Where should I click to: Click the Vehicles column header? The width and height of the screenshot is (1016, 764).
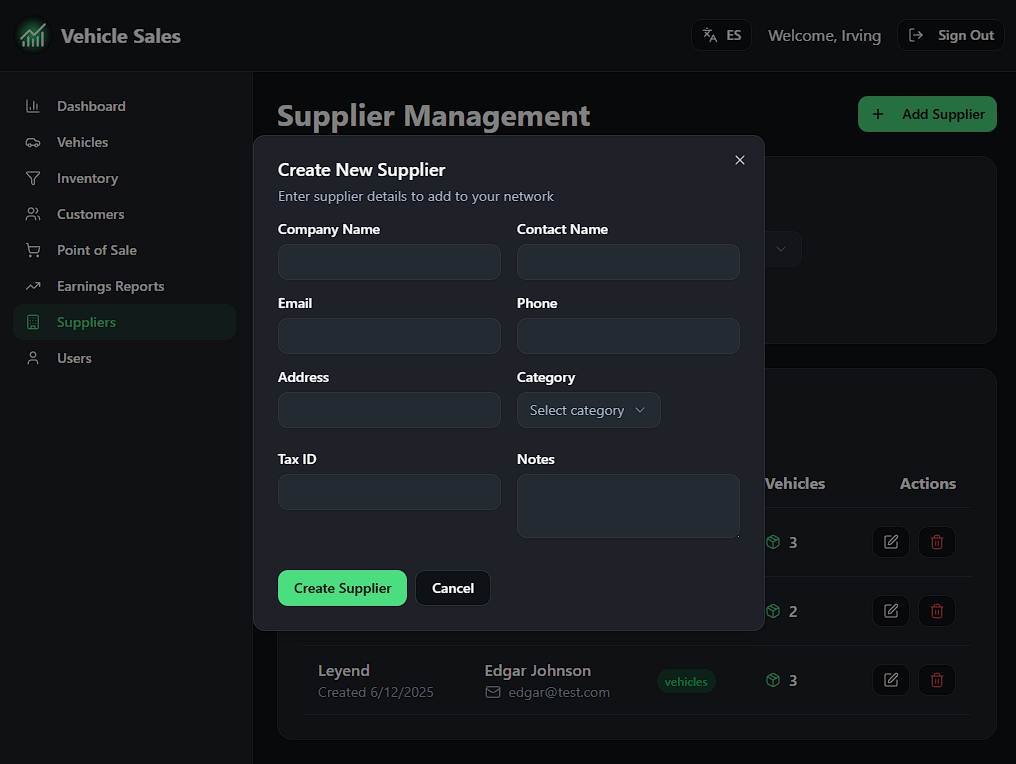795,483
